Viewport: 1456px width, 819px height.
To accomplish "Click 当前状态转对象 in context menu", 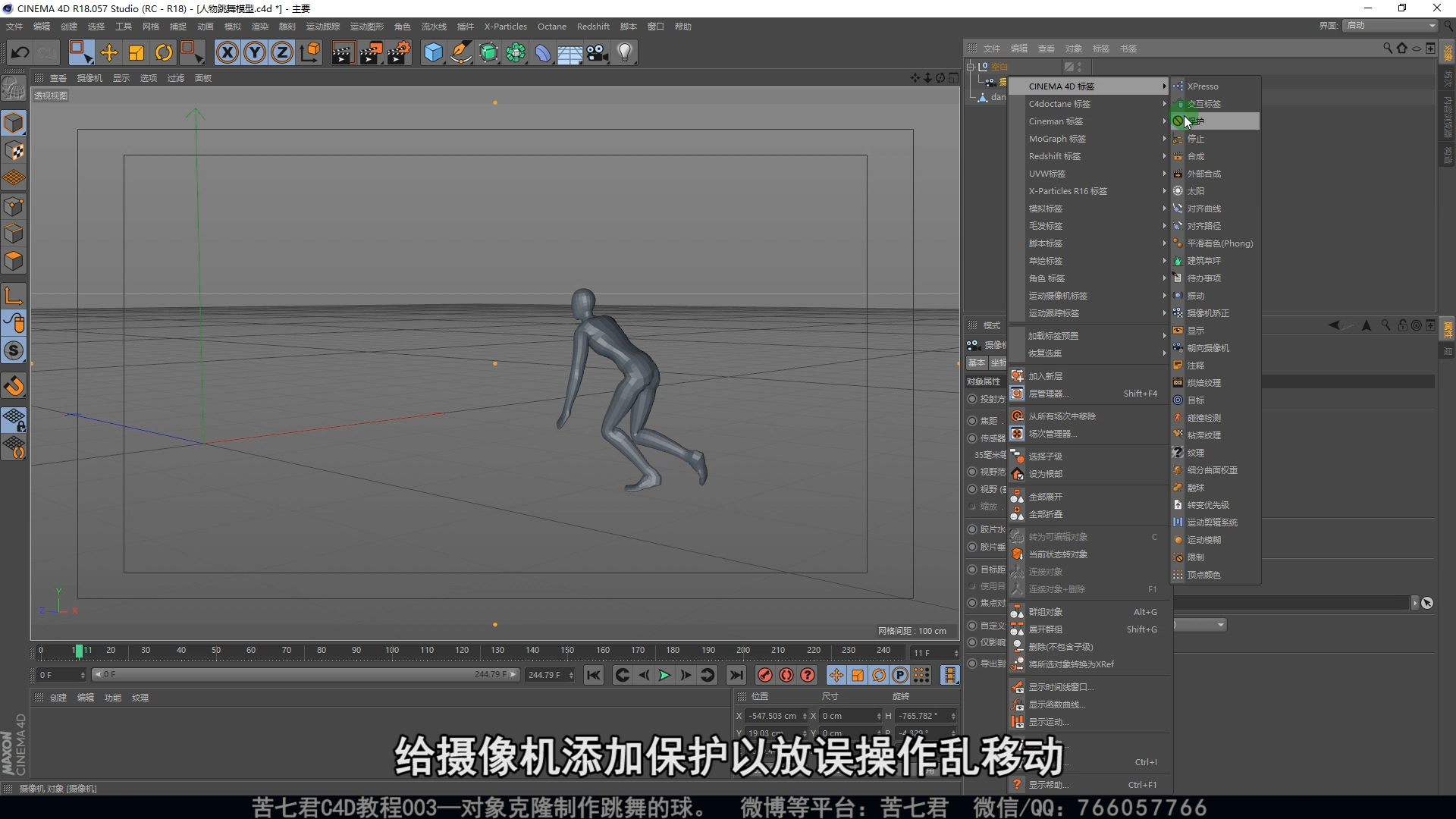I will coord(1089,554).
